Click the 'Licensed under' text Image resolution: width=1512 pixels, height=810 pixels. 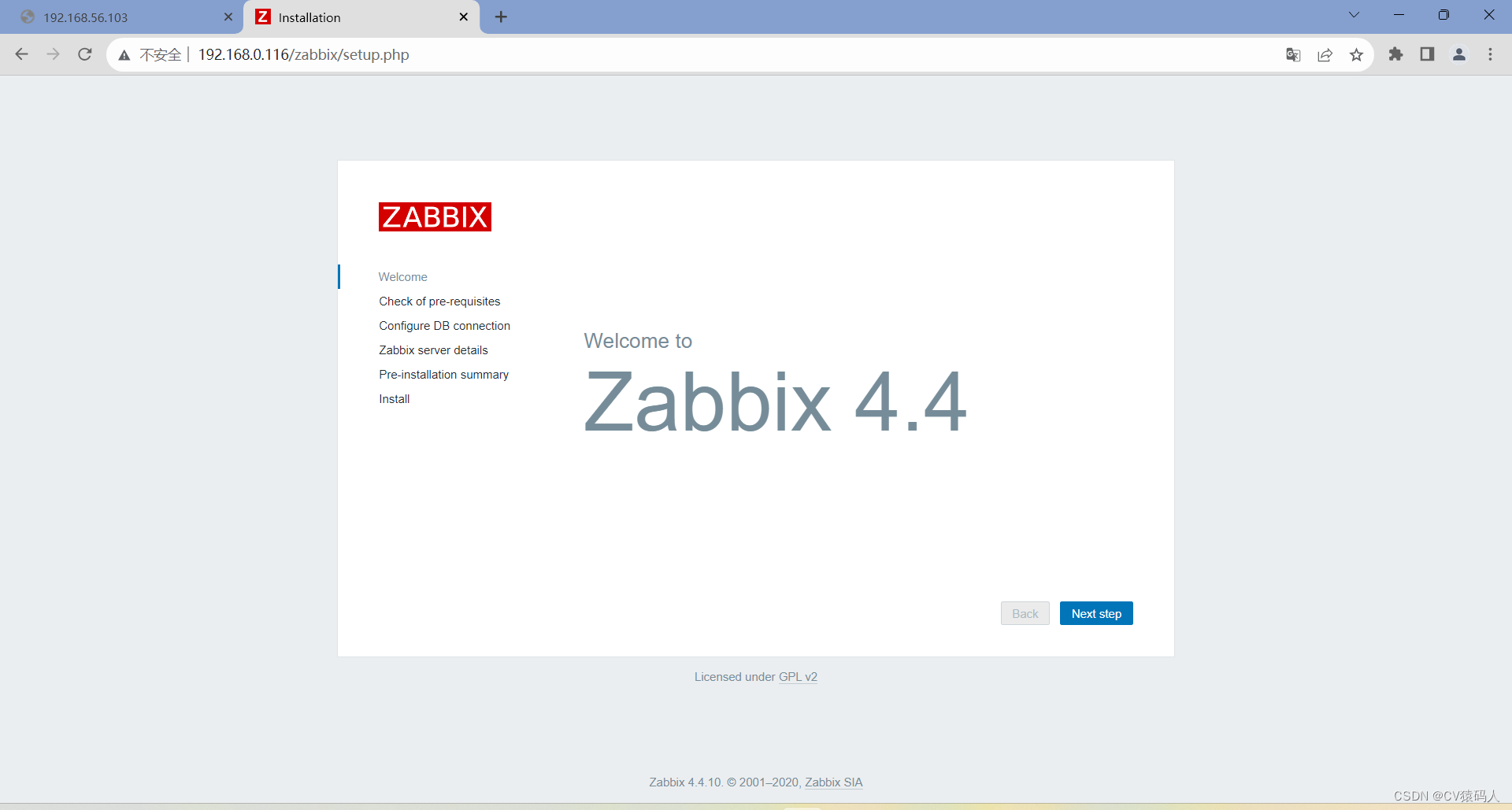point(735,677)
